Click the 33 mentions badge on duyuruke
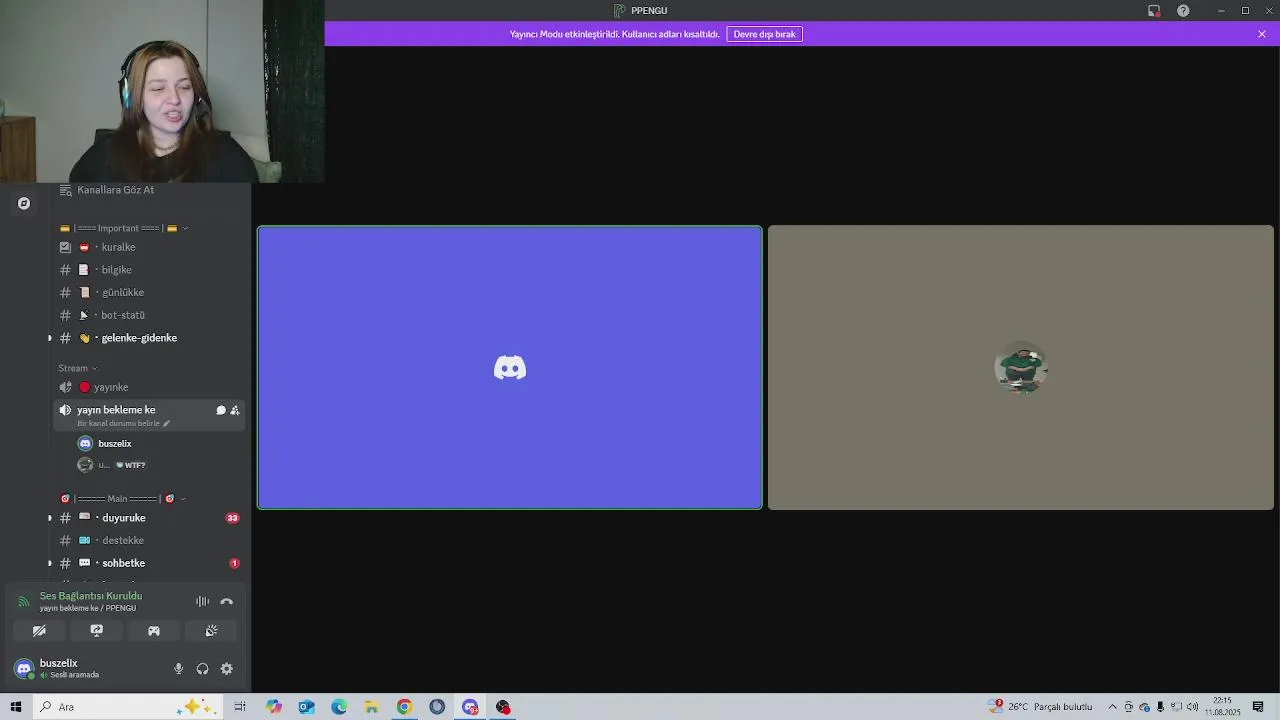This screenshot has width=1280, height=720. click(233, 518)
